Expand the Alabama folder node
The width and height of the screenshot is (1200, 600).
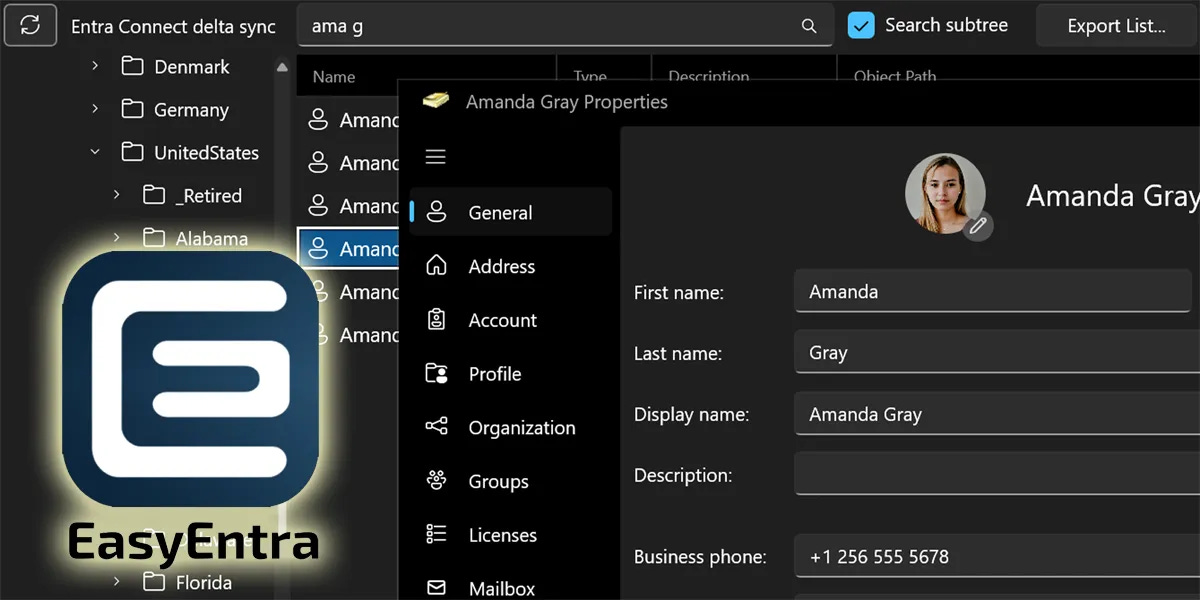click(117, 238)
